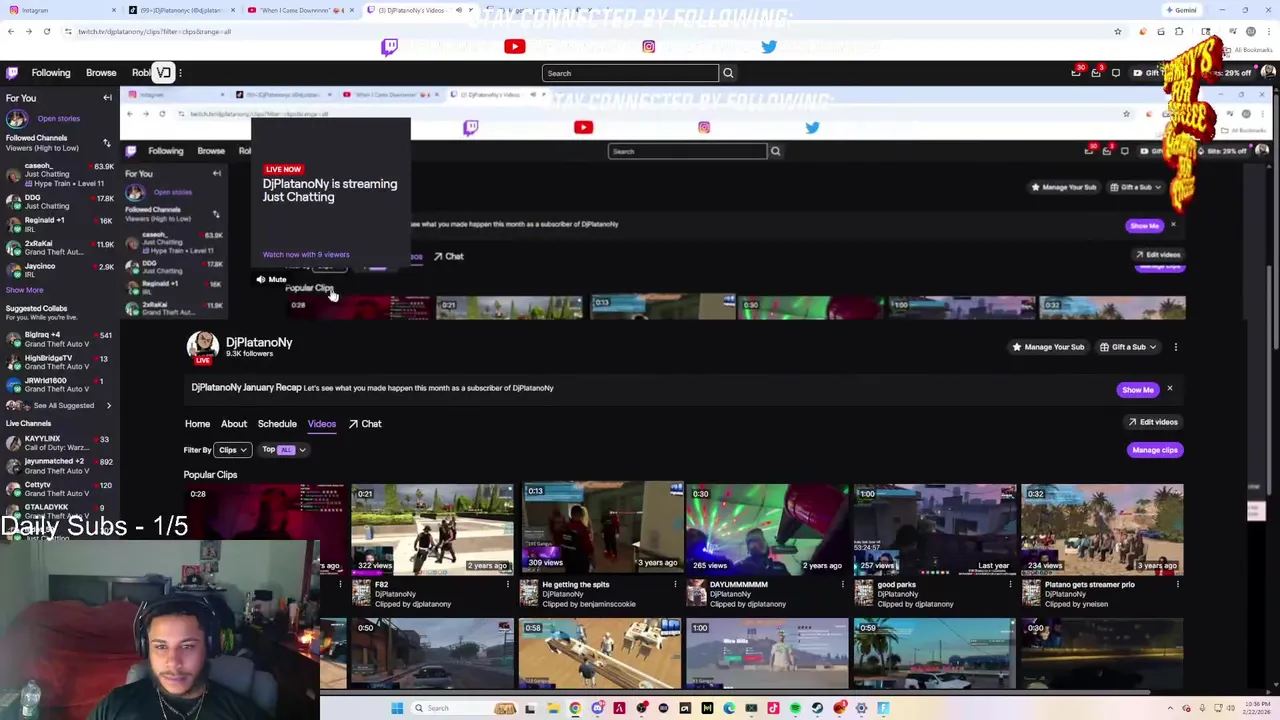Open 2xRaKai channel in sidebar
This screenshot has height=720, width=1280.
[59, 248]
